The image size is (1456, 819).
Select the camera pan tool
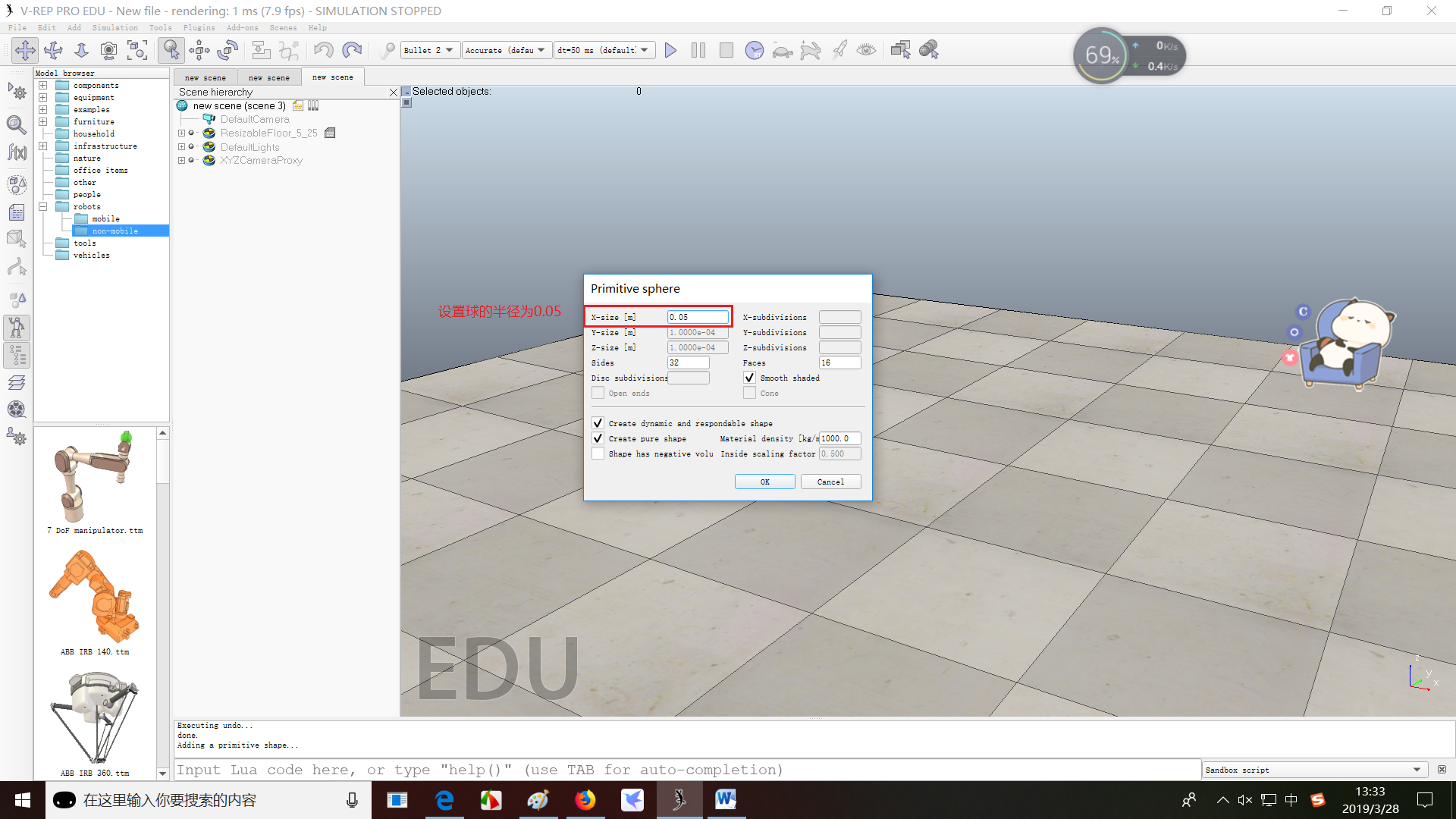25,50
